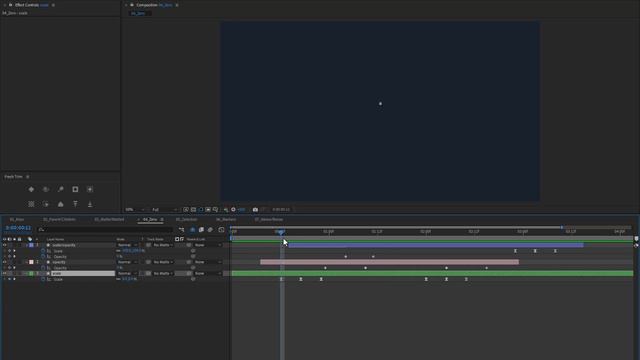
Task: Open the Show Channel menu in the viewer
Action: point(226,209)
